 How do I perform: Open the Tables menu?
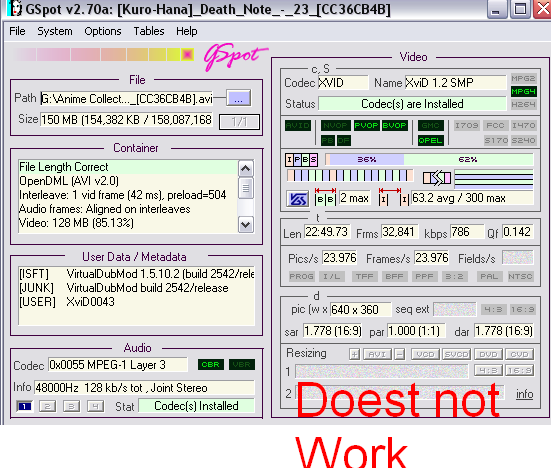pyautogui.click(x=149, y=31)
